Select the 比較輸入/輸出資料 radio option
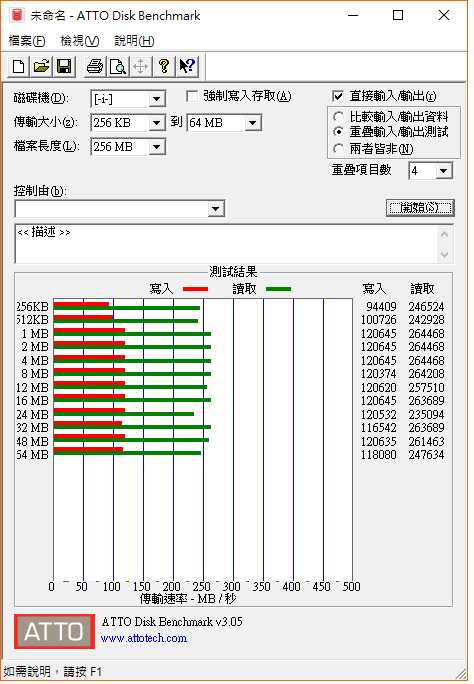 pos(339,117)
